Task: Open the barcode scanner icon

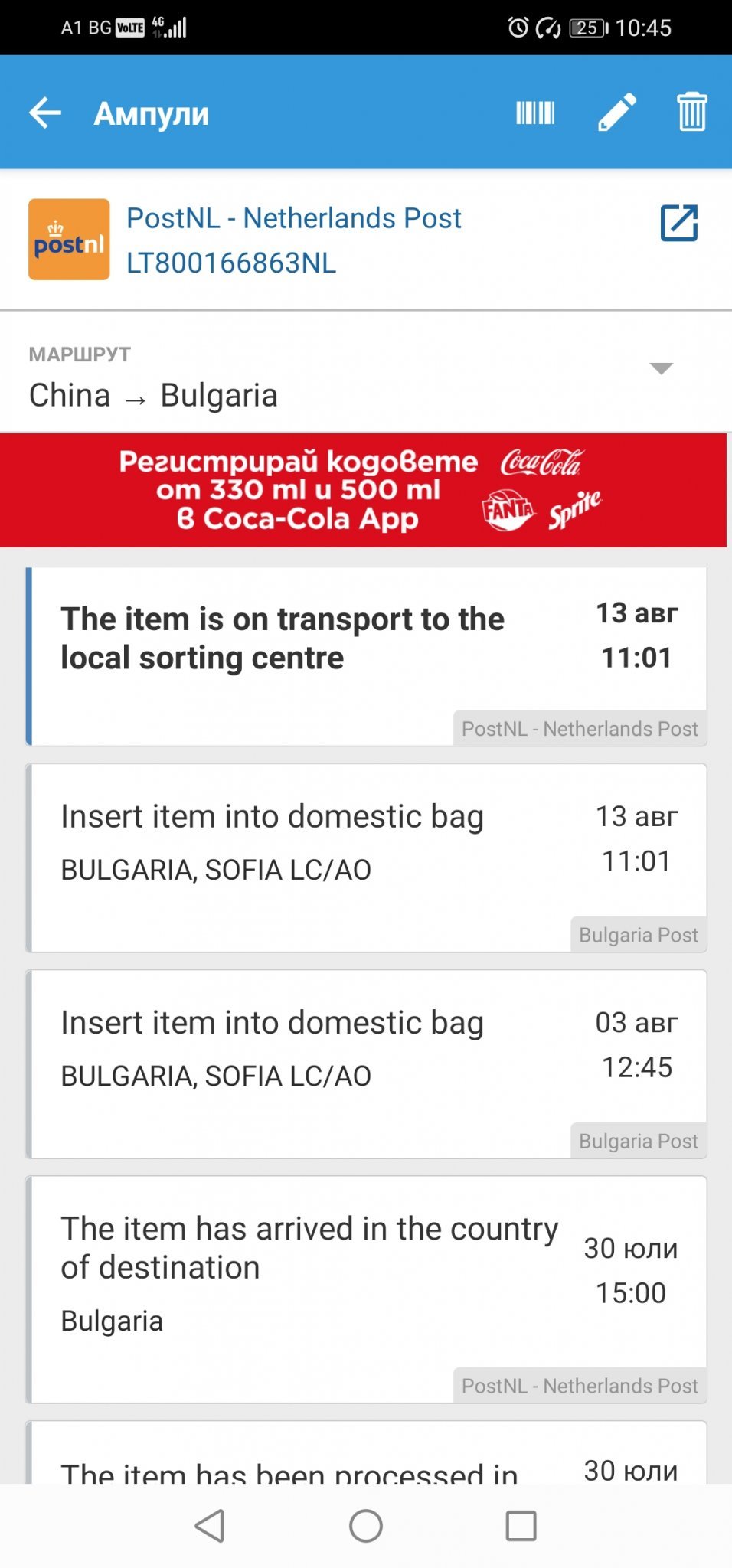Action: [x=535, y=113]
